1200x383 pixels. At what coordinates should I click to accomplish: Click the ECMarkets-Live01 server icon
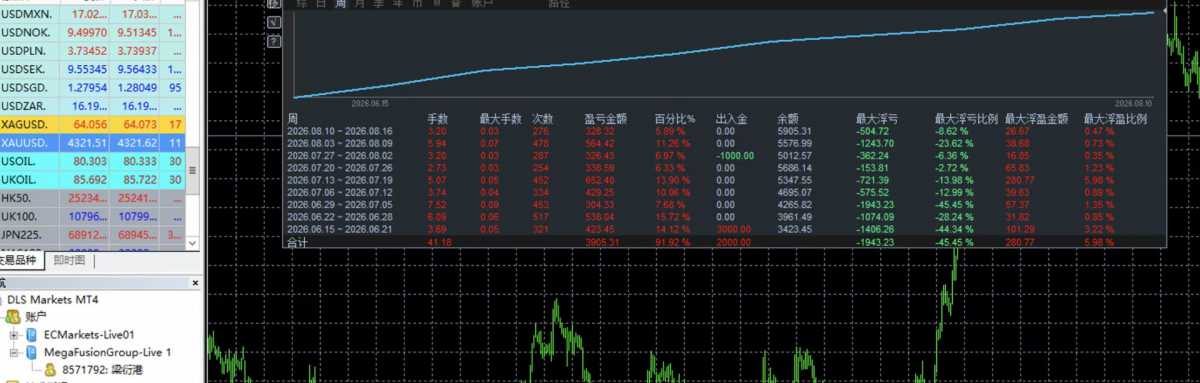point(32,334)
